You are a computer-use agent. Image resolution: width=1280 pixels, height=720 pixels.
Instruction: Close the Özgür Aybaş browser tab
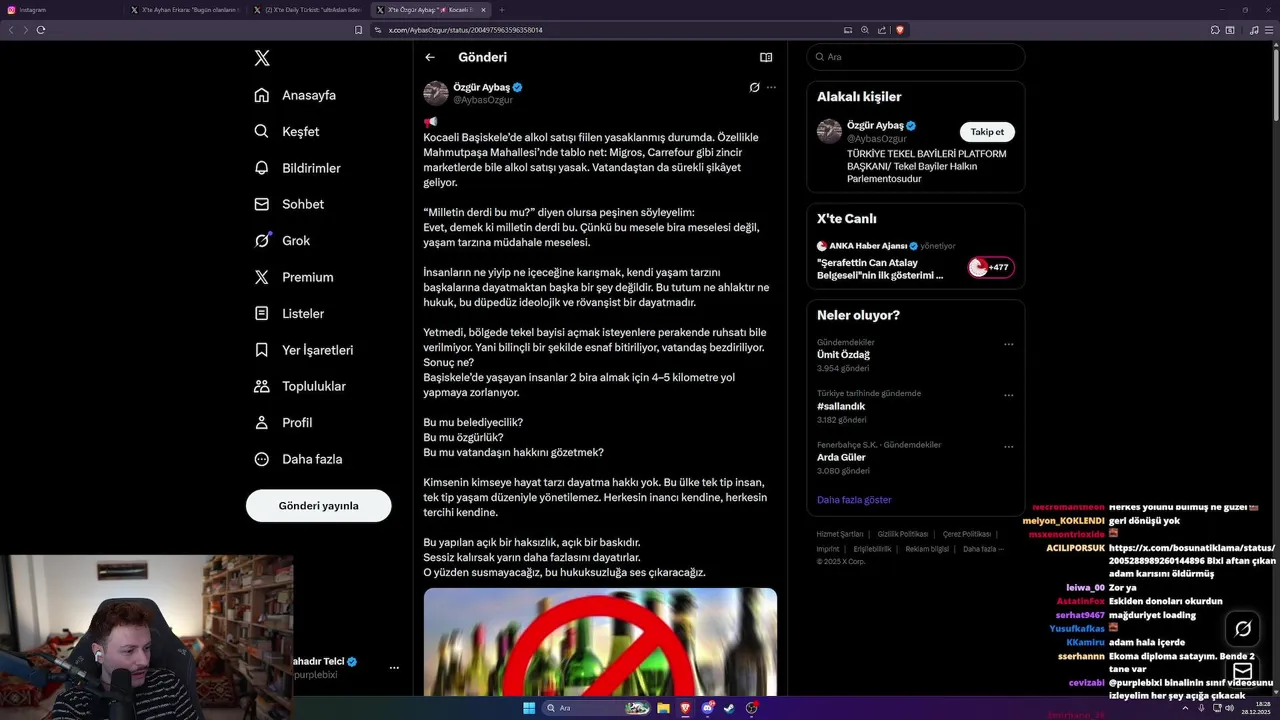tap(484, 10)
